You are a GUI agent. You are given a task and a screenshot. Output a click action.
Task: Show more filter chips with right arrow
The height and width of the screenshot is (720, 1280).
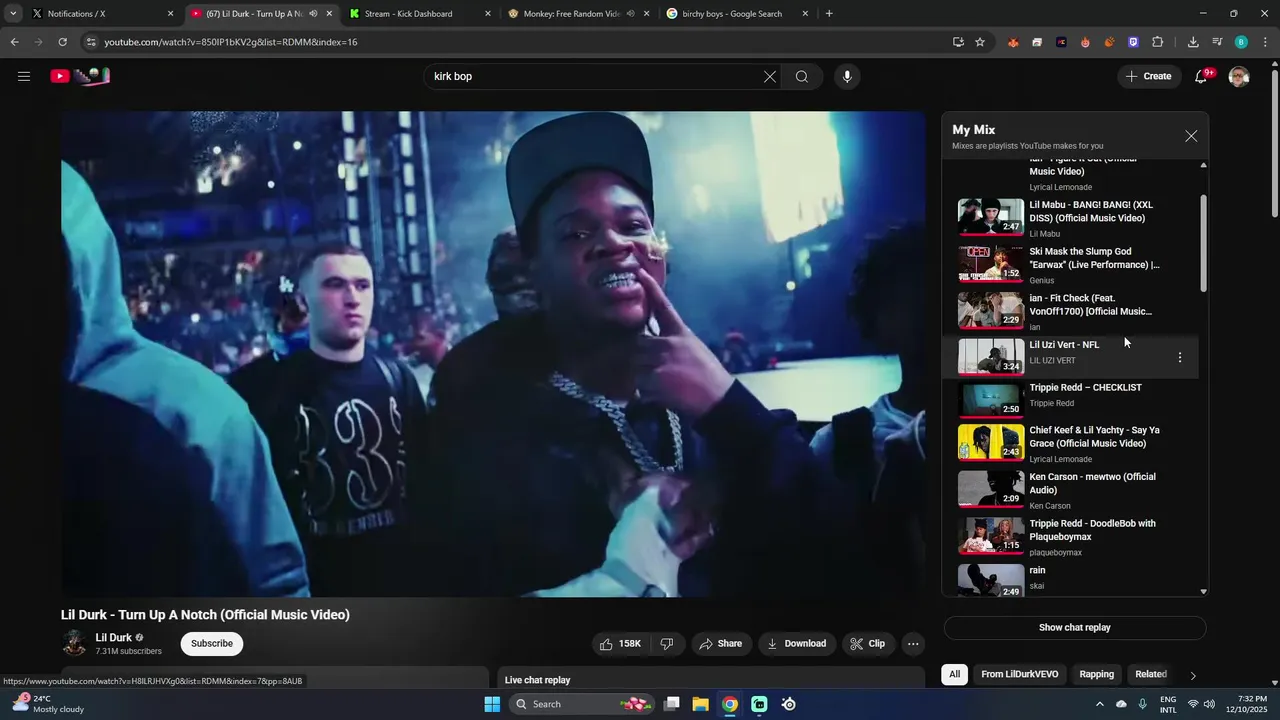tap(1193, 675)
